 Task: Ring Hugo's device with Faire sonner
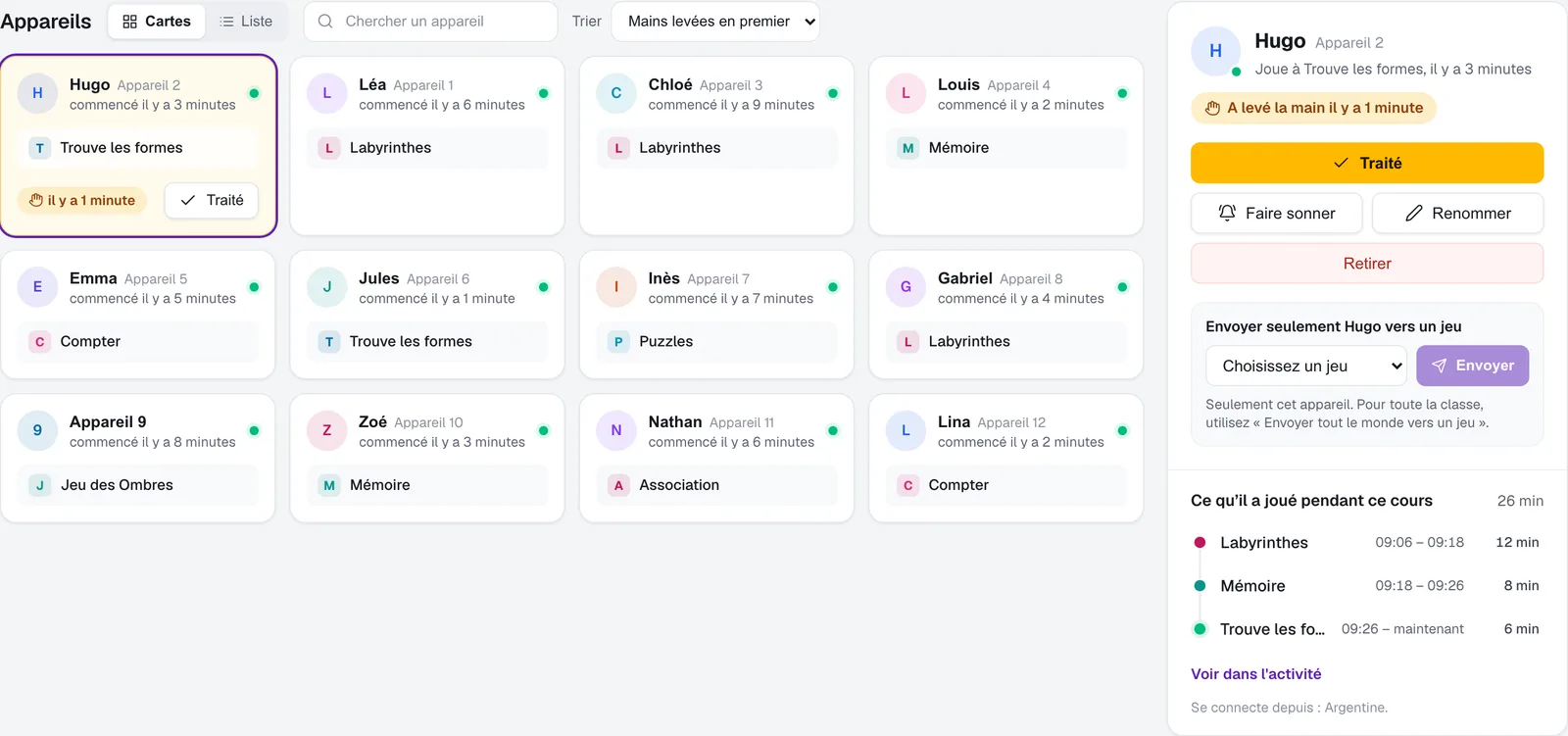click(1277, 214)
